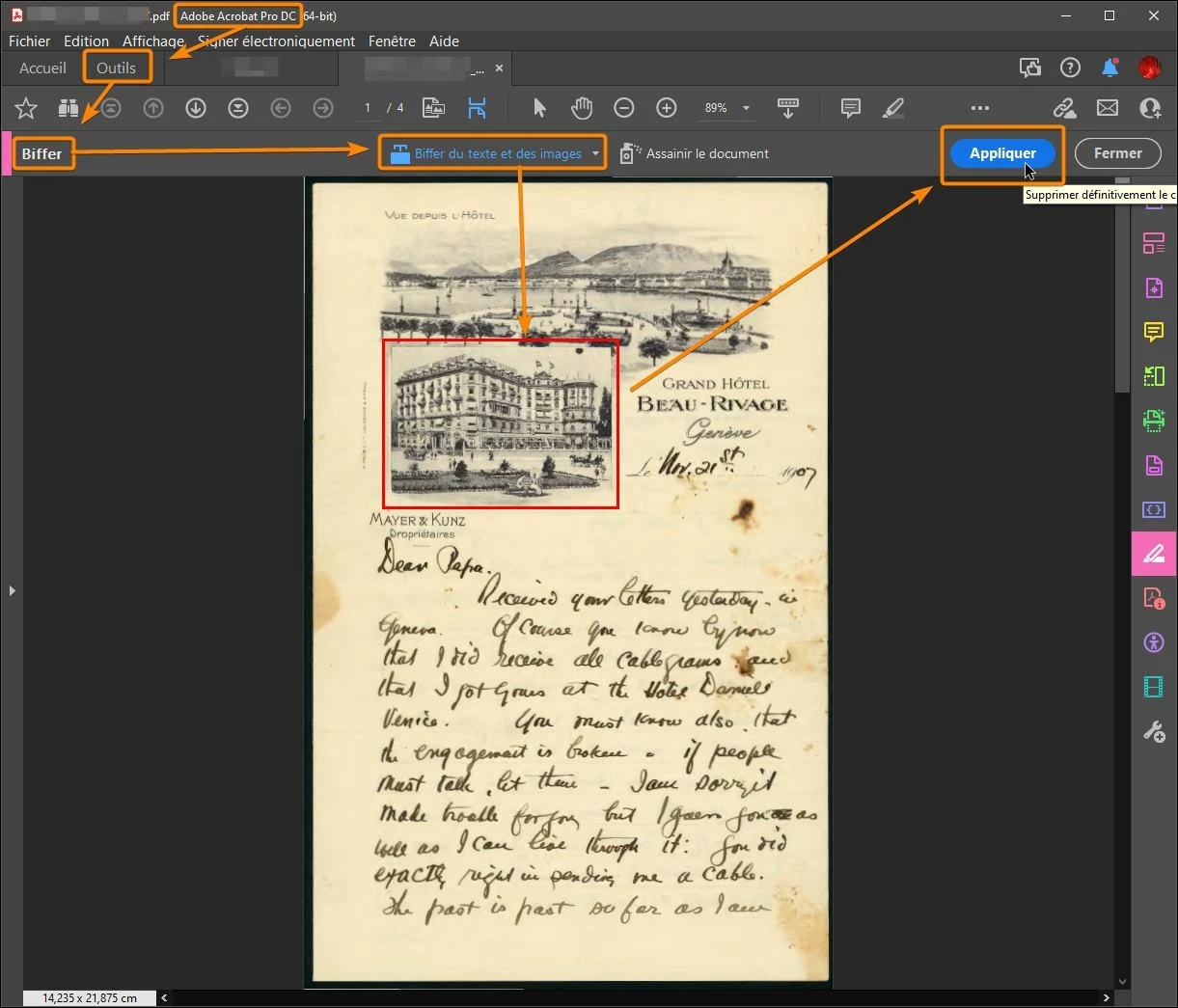Screen dimensions: 1178x1008
Task: Switch to the Outils tab
Action: (117, 68)
